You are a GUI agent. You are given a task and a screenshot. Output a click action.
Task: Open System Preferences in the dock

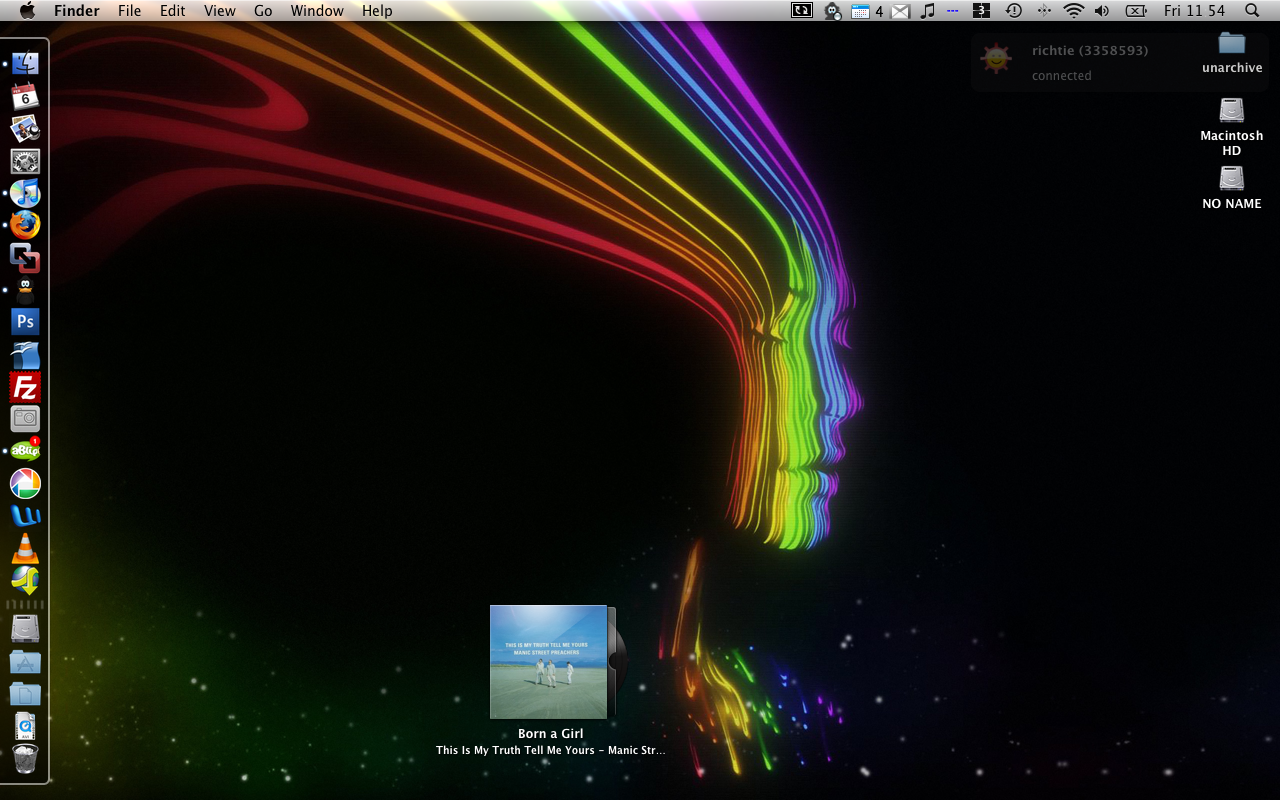tap(25, 161)
